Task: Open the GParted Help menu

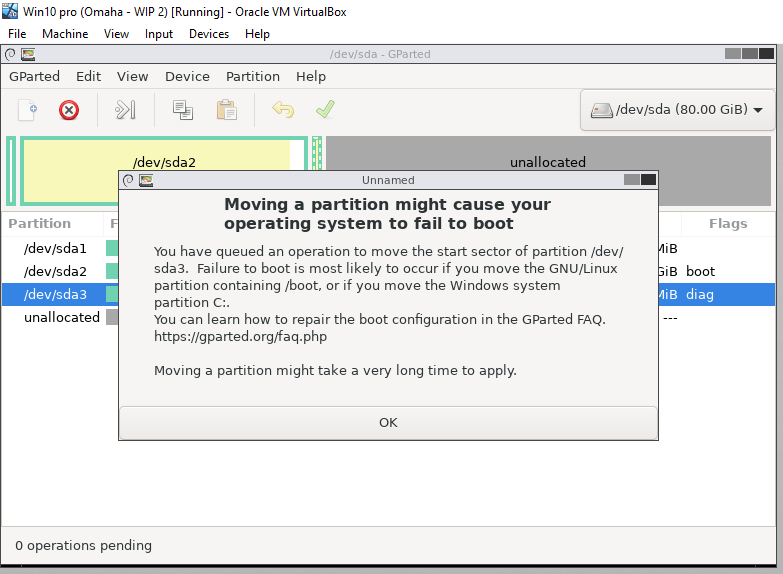Action: (311, 76)
